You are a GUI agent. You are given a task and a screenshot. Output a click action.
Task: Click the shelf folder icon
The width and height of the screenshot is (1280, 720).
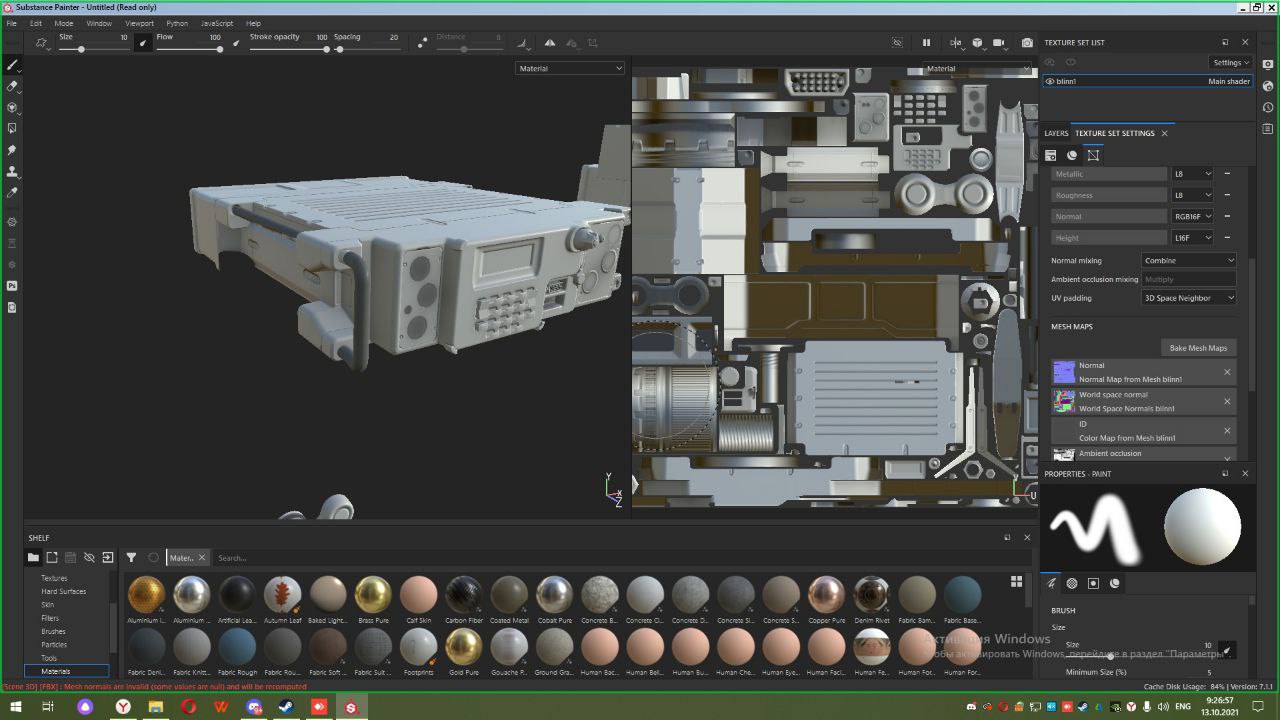[x=33, y=558]
